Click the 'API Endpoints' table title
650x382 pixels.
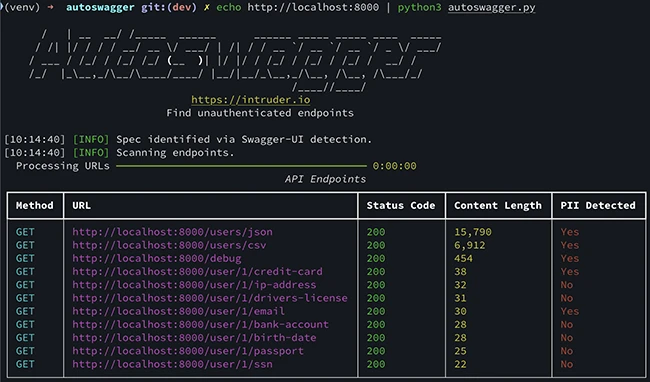325,179
